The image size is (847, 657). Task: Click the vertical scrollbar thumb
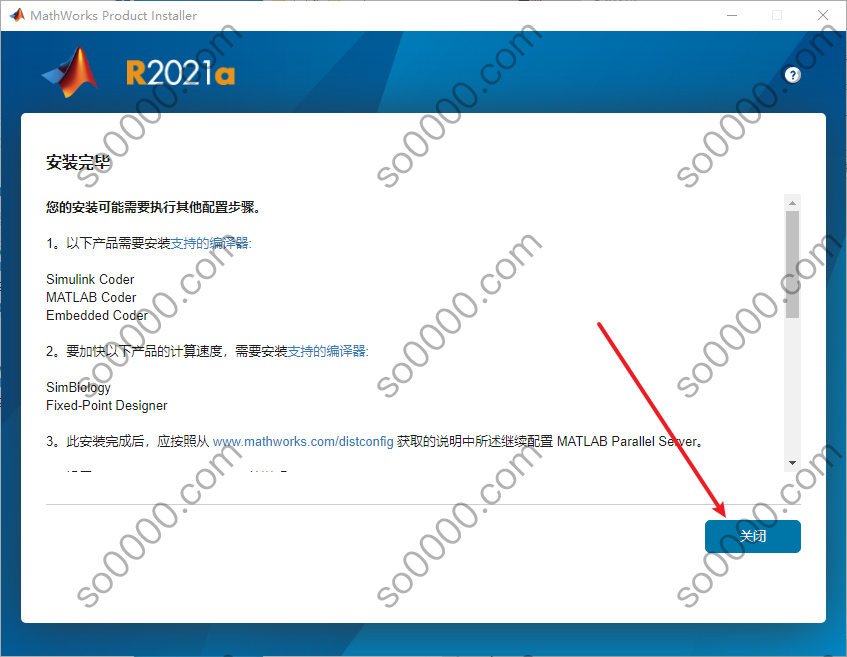[x=792, y=264]
